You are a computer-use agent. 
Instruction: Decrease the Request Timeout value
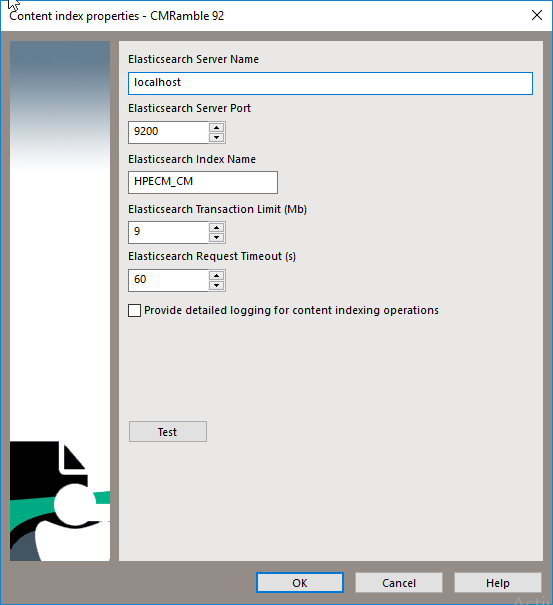(216, 286)
